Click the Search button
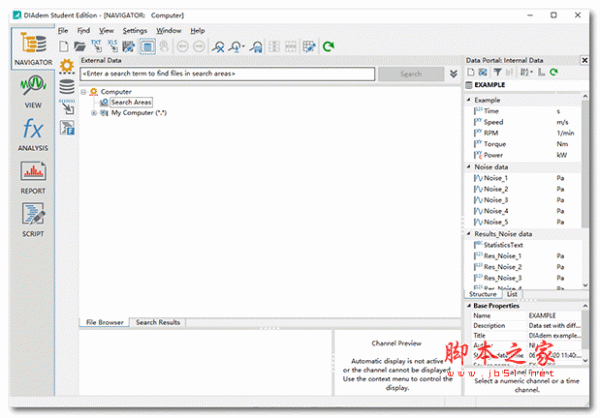Image resolution: width=600 pixels, height=418 pixels. tap(411, 74)
